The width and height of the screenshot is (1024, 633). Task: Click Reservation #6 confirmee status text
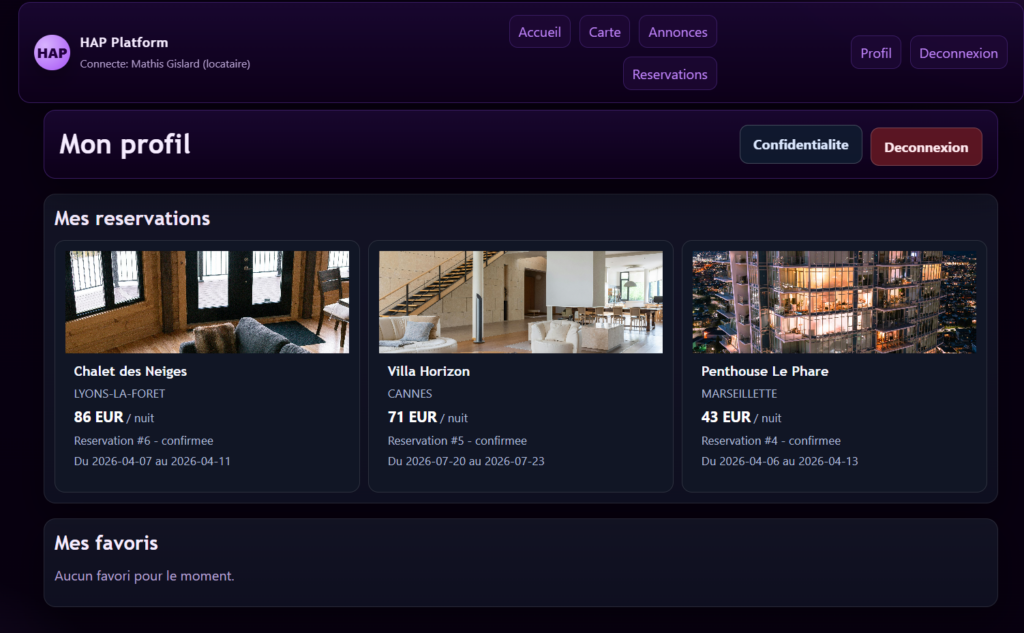click(x=143, y=441)
